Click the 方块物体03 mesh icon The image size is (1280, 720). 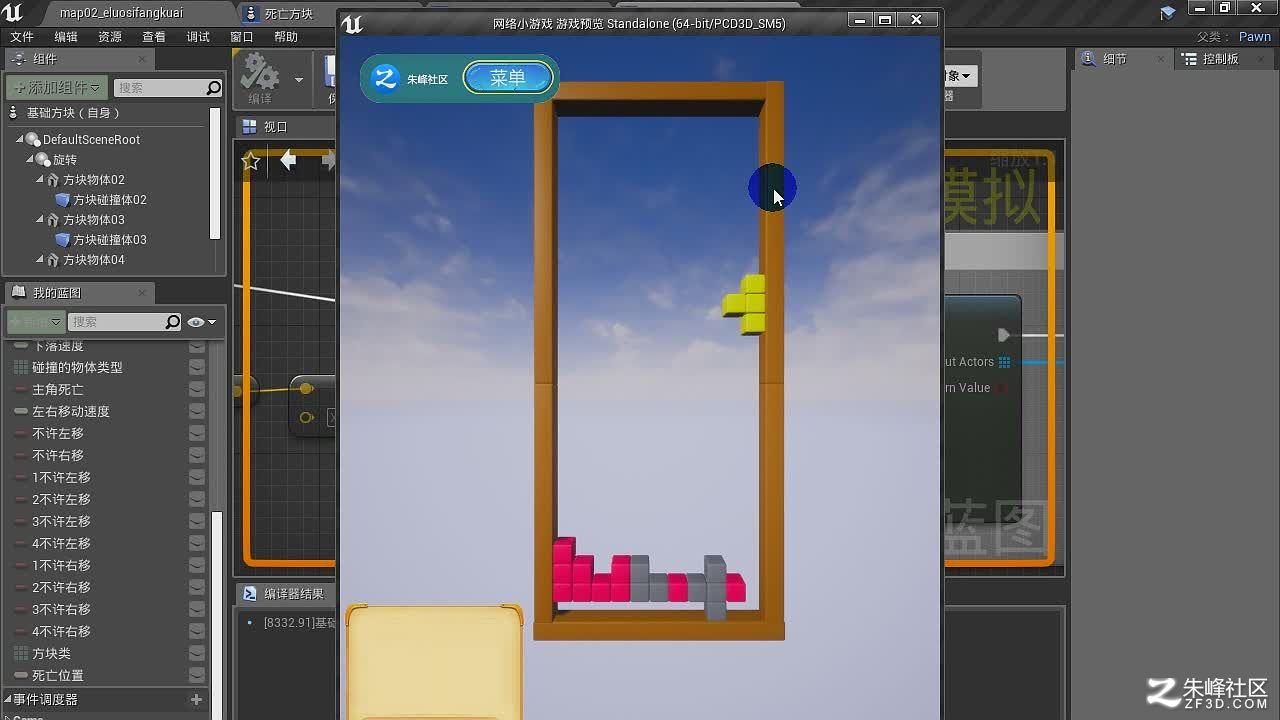tap(53, 219)
